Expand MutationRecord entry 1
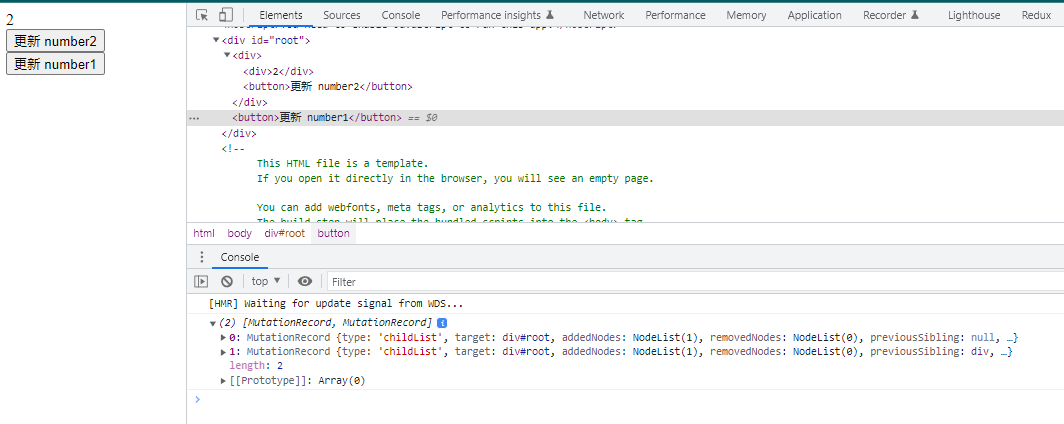 [x=224, y=352]
